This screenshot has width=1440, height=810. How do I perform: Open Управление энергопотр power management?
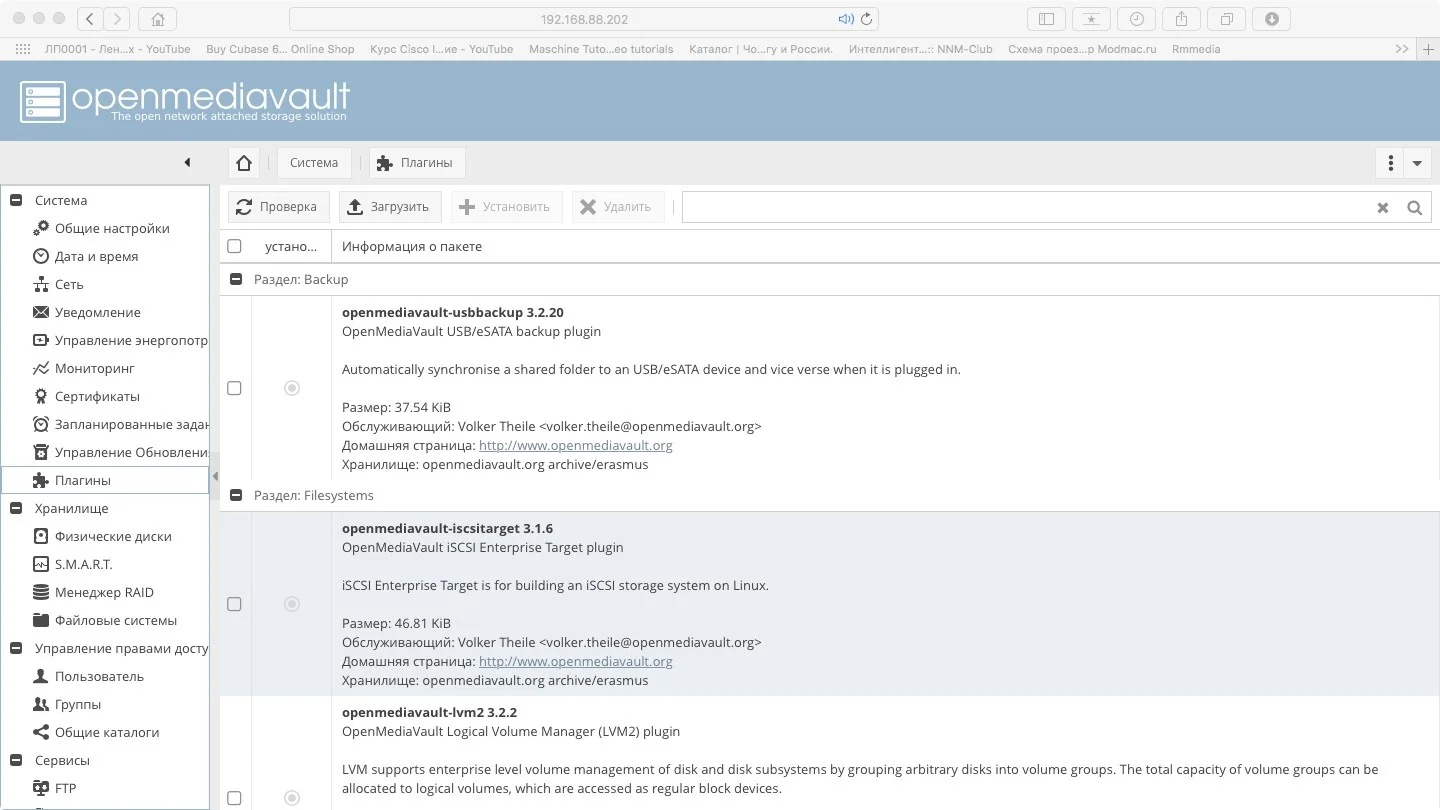click(x=131, y=340)
